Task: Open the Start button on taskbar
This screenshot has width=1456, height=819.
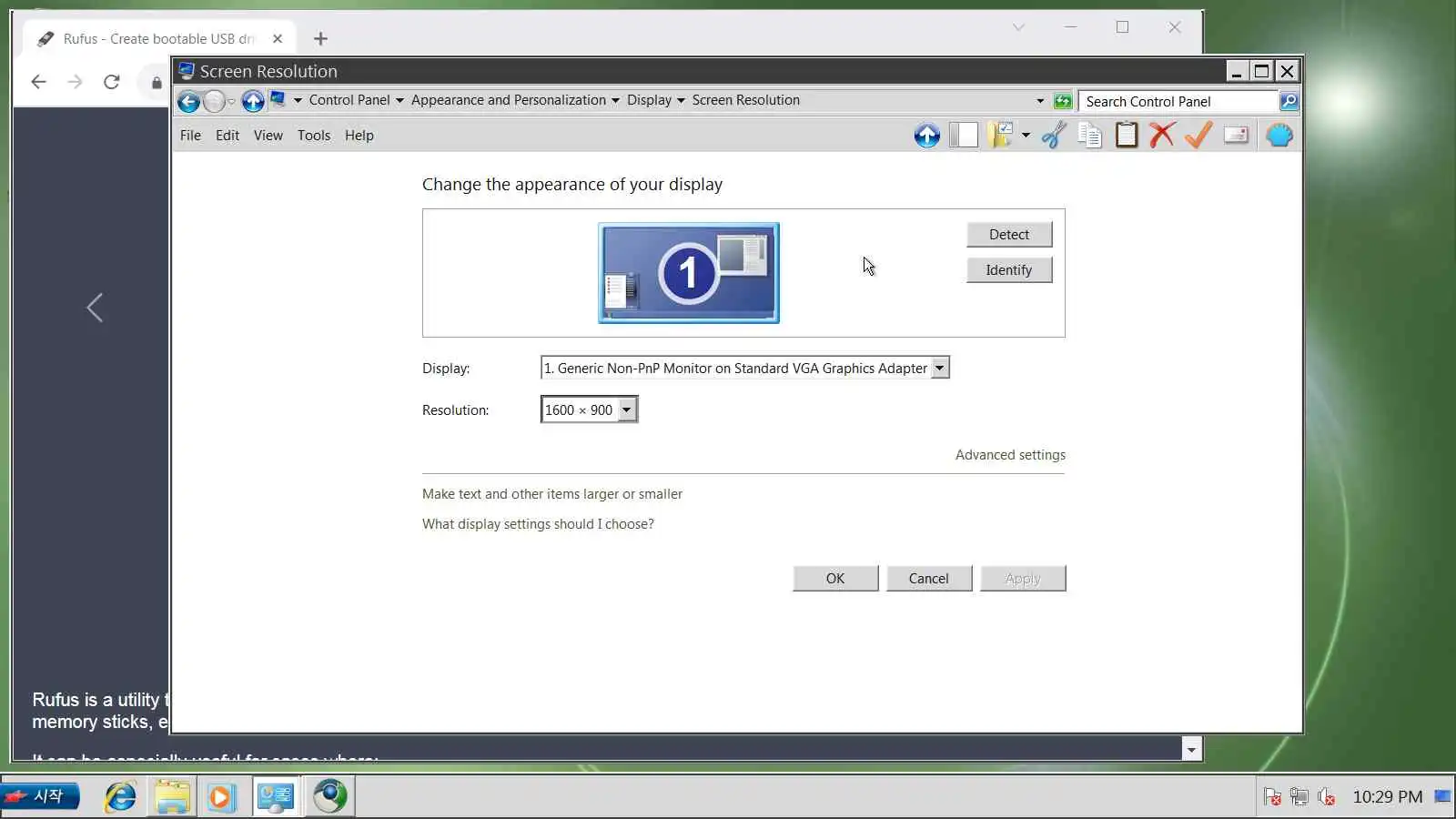Action: point(40,797)
